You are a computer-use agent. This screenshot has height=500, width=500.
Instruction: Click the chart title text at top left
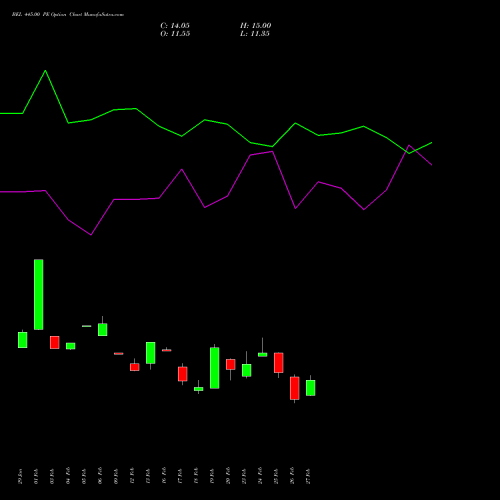tap(68, 15)
